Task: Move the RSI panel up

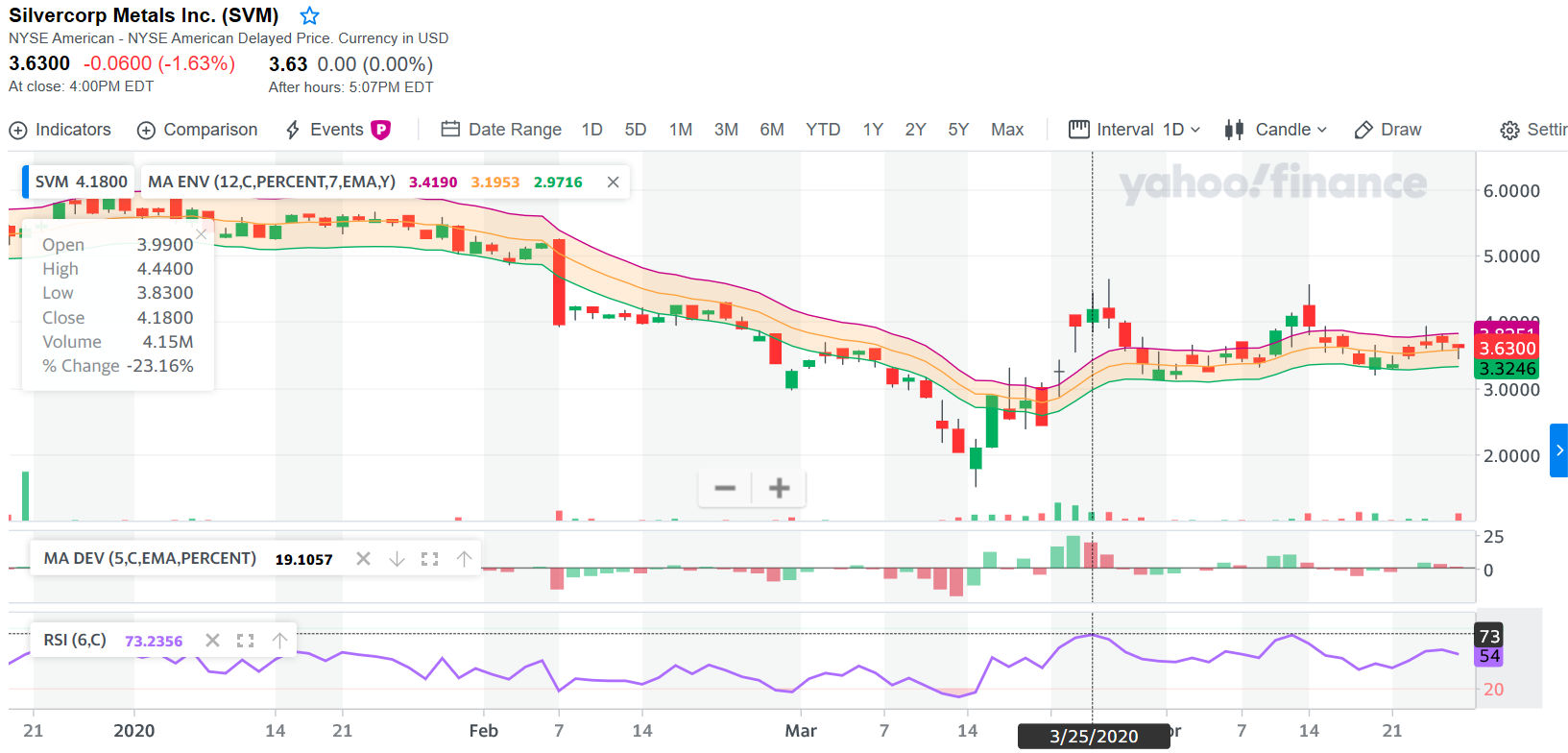Action: click(x=279, y=640)
